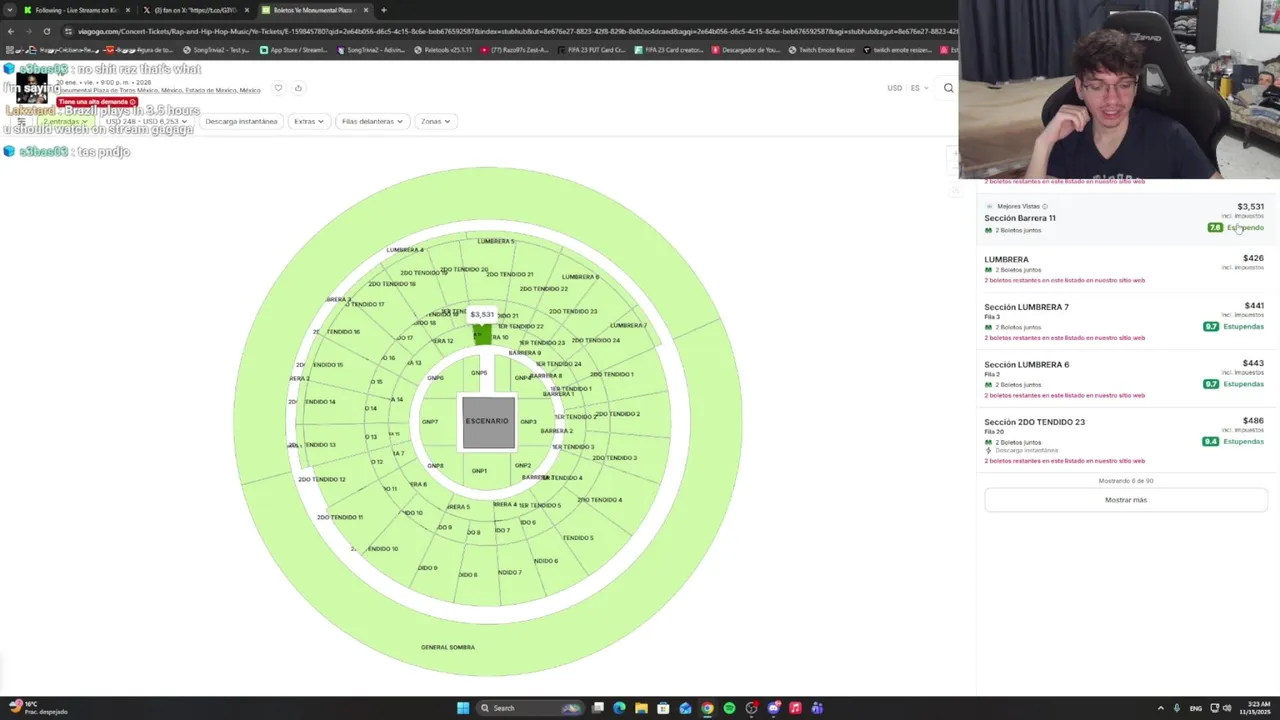Open Spotify from the taskbar
Screen dimensions: 1280x720
[x=729, y=708]
